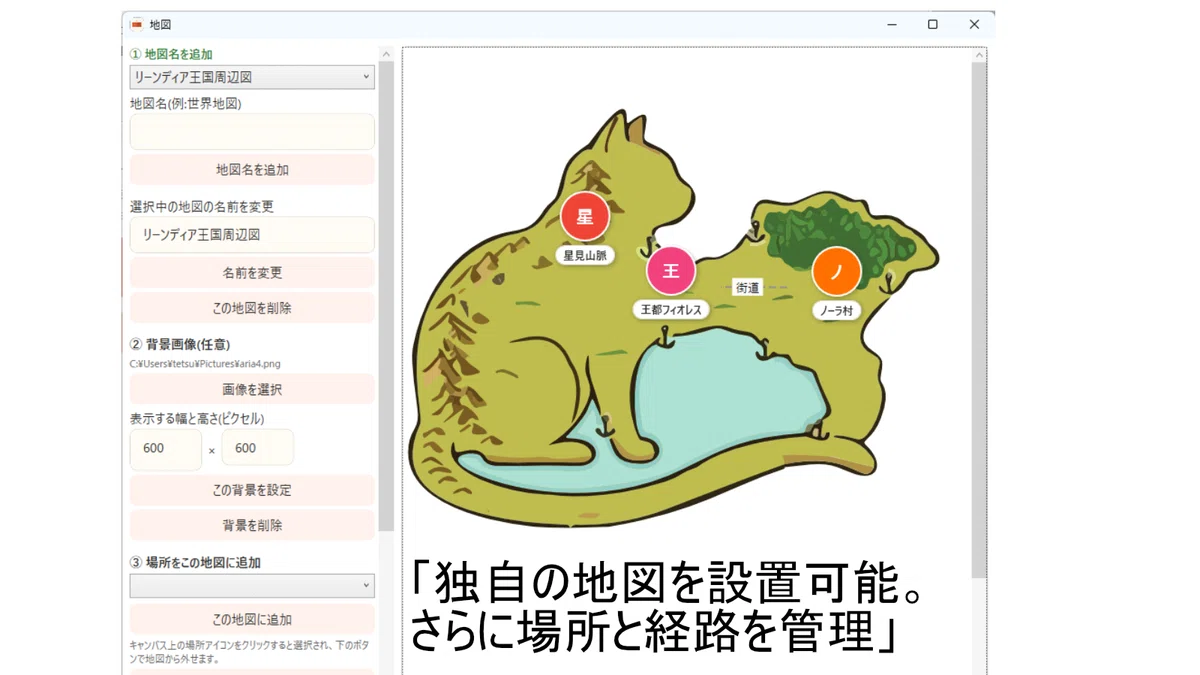Image resolution: width=1200 pixels, height=675 pixels.
Task: Click the red 星 place marker
Action: (585, 217)
